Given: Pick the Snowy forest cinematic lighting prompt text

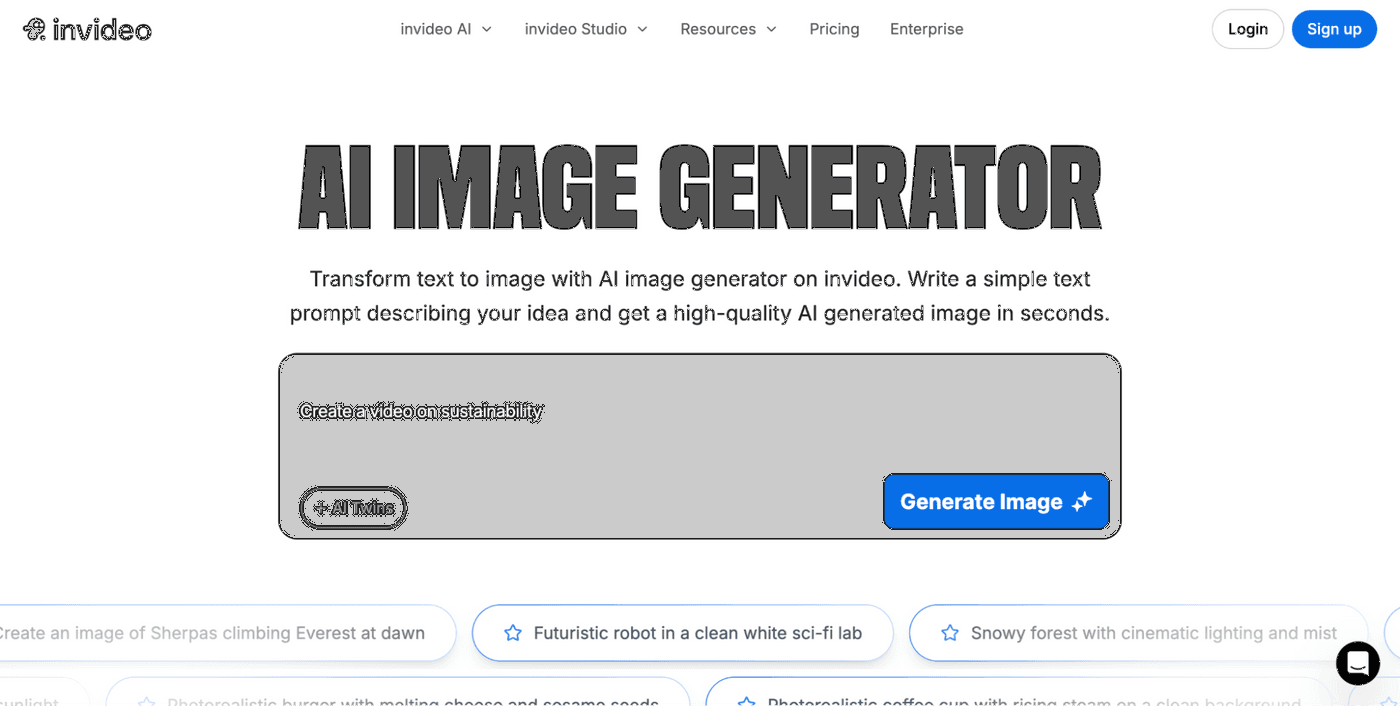Looking at the screenshot, I should click(1153, 633).
